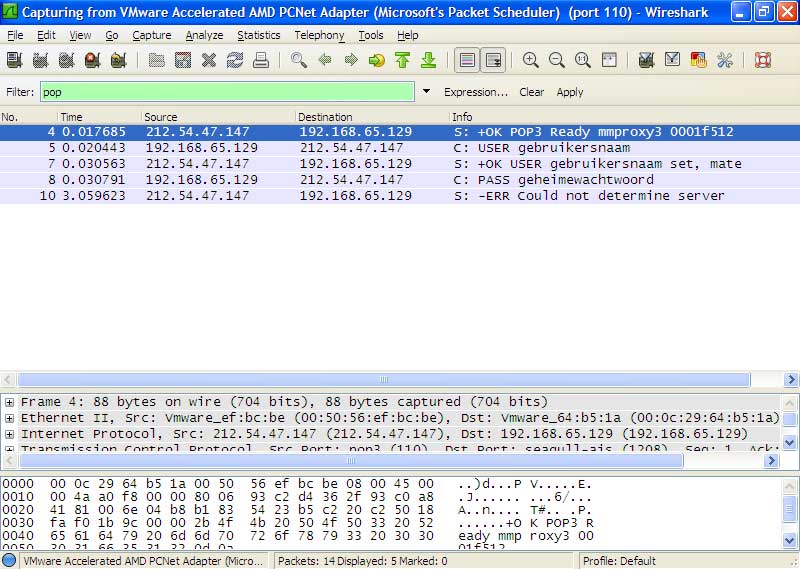Edit display filters toolbar icon
This screenshot has width=800, height=569.
point(672,60)
